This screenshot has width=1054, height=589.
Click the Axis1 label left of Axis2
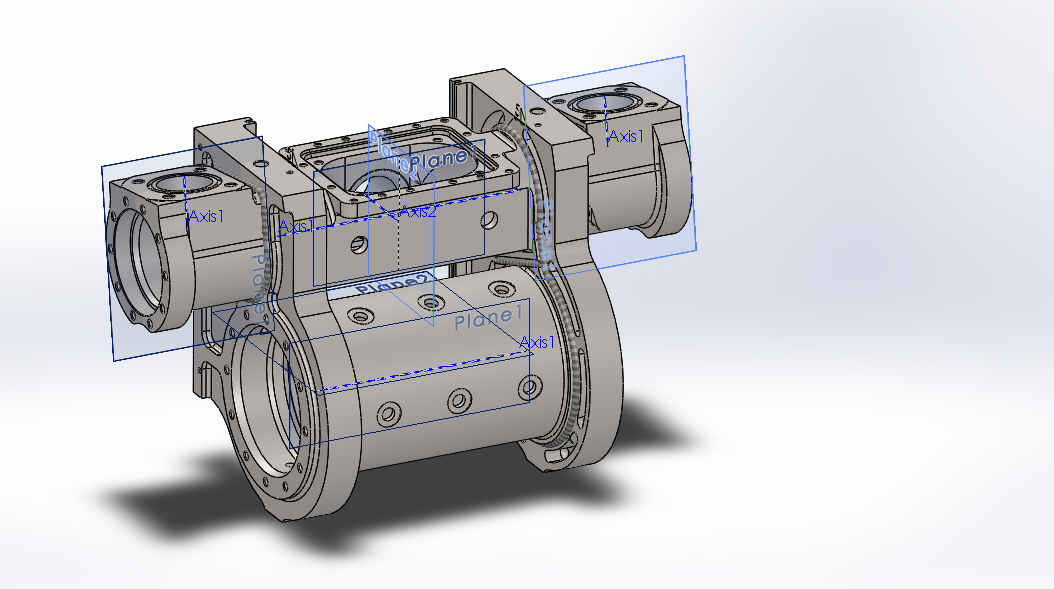[x=295, y=227]
